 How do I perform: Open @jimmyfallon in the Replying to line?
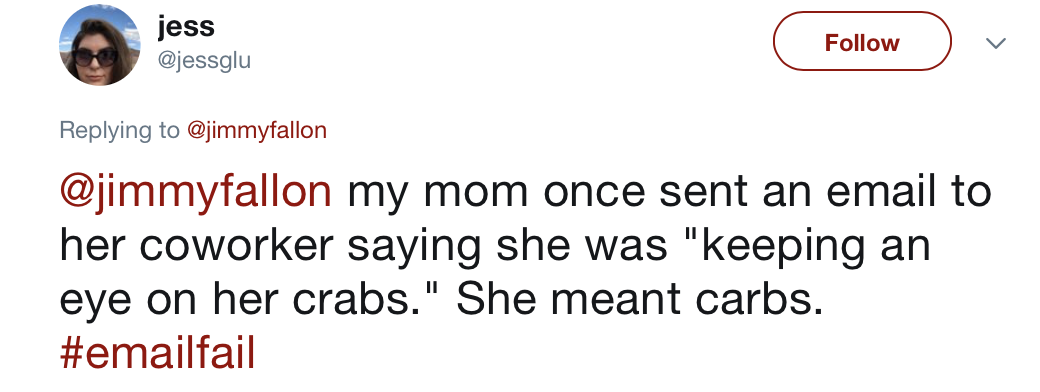[257, 130]
